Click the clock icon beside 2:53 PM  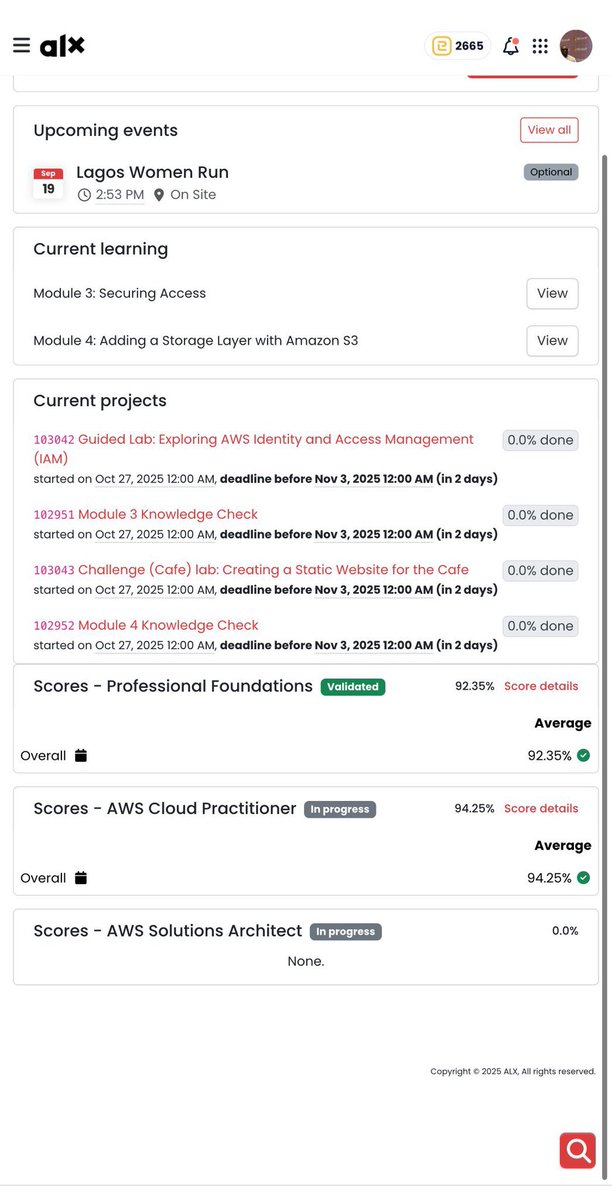click(84, 195)
